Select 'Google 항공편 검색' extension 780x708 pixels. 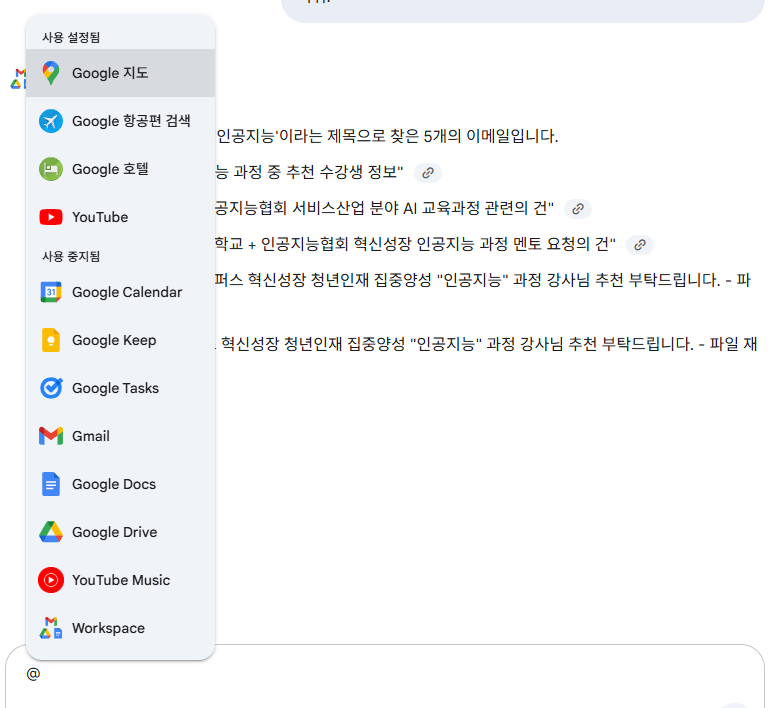(x=120, y=121)
